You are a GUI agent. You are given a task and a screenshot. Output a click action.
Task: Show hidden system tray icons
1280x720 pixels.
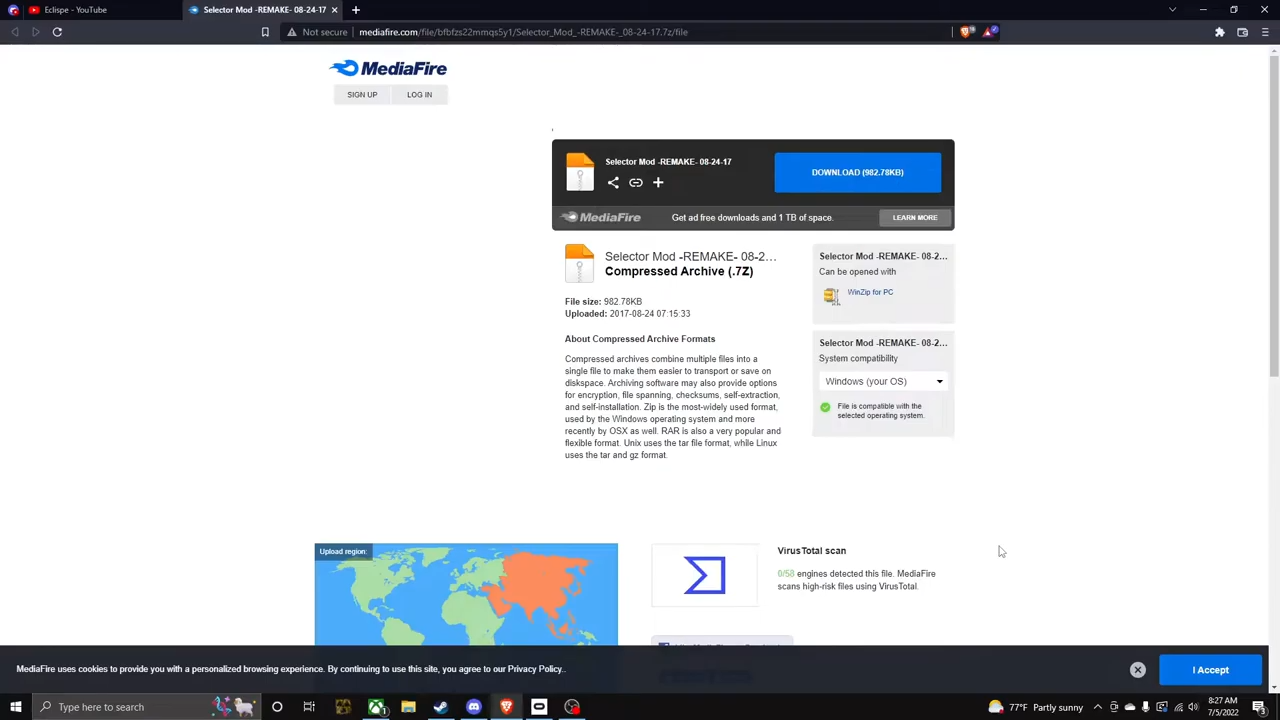point(1097,707)
